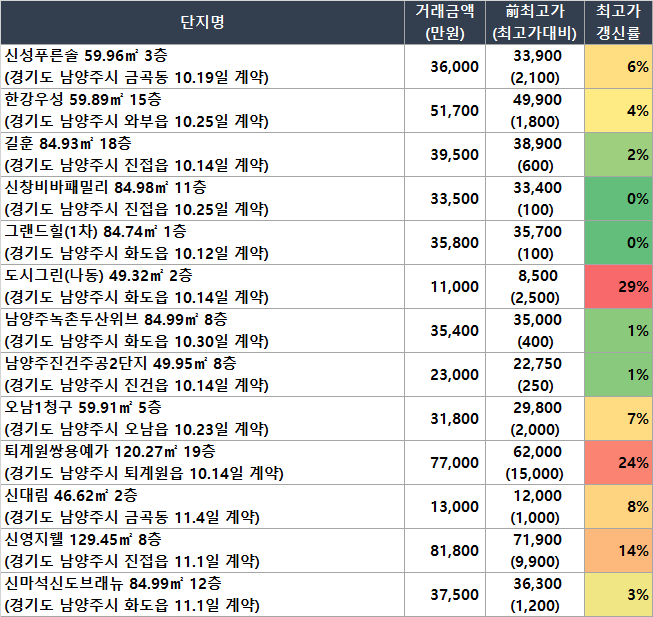Click the 37,500 transaction amount cell

[445, 595]
